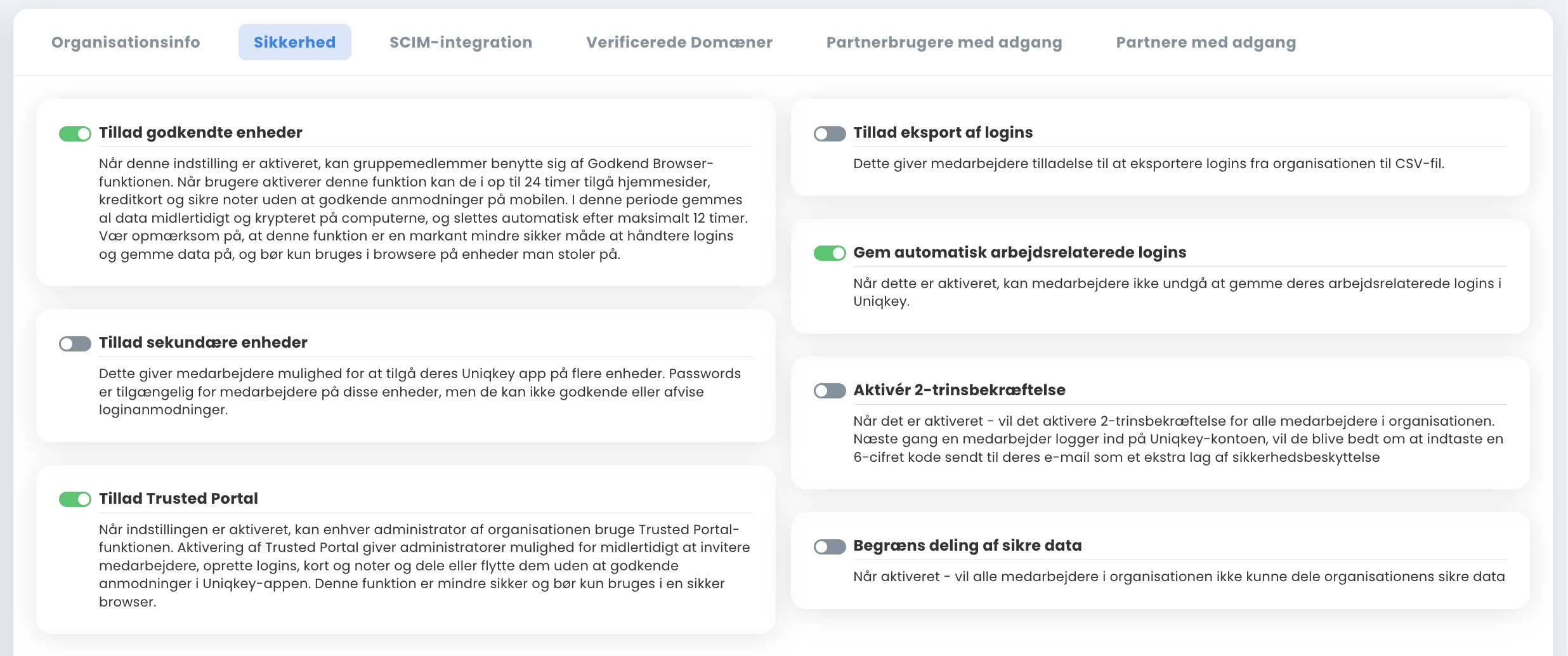Enable Begræns deling af sikre data toggle
Viewport: 1568px width, 656px height.
coord(830,547)
